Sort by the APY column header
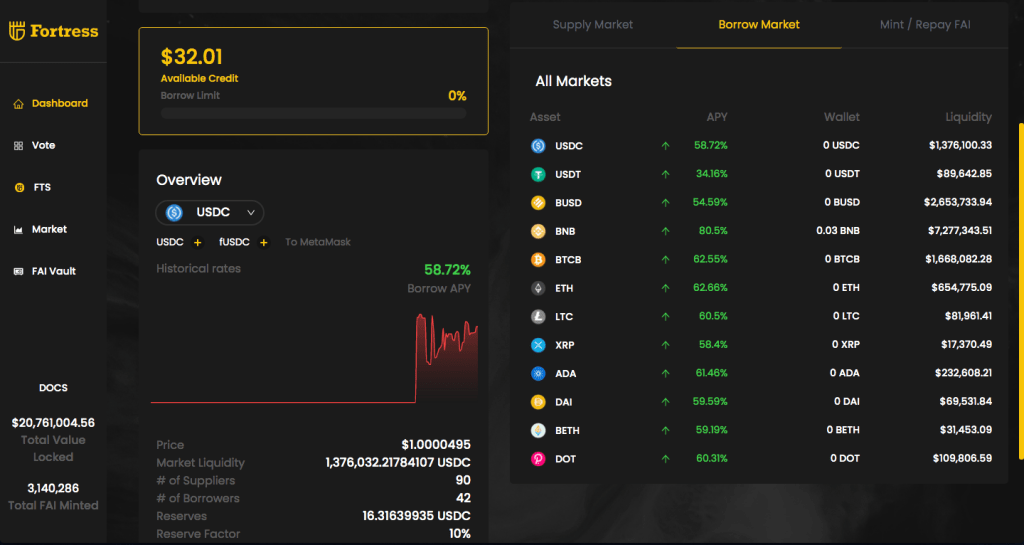1024x545 pixels. pos(716,117)
